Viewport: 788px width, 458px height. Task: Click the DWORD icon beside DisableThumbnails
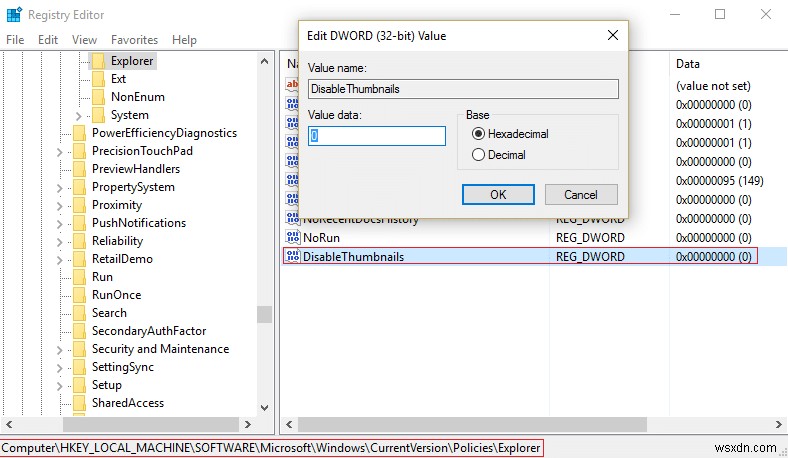tap(292, 256)
